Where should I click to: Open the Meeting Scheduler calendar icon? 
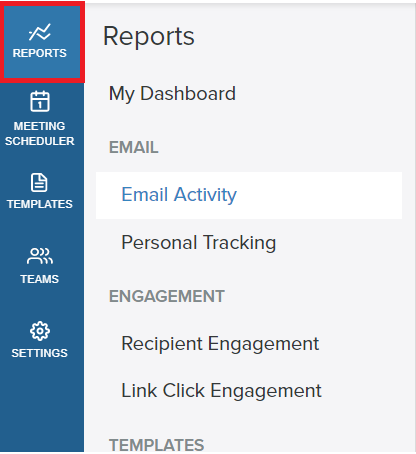pyautogui.click(x=40, y=101)
